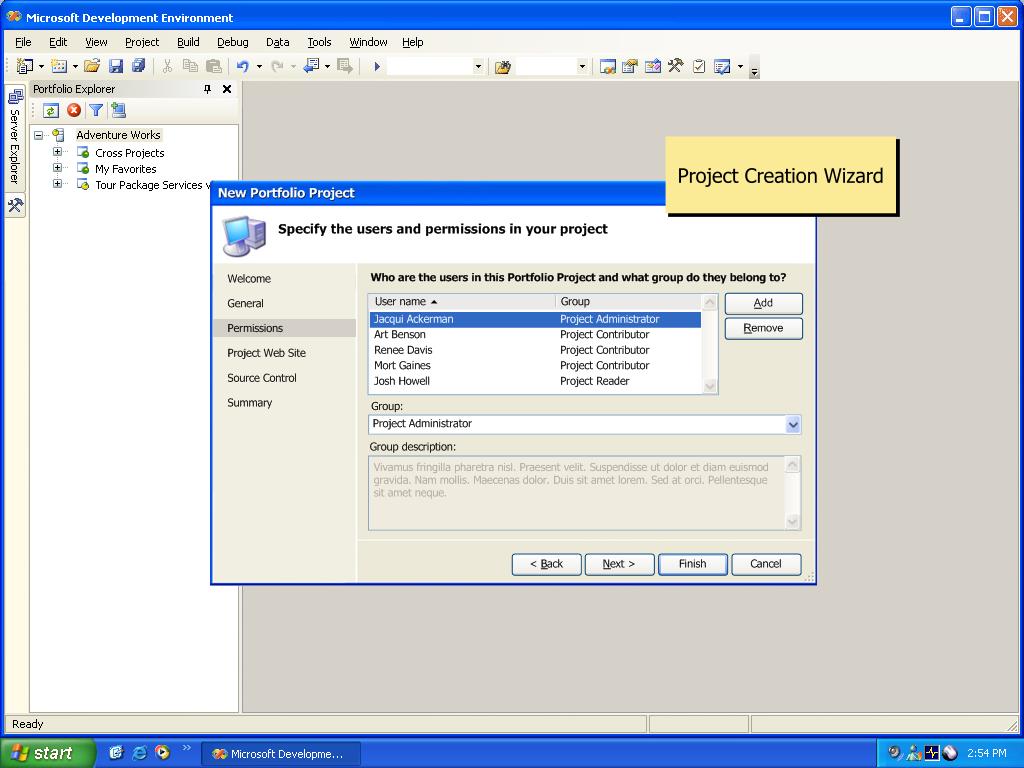Open the Find combo box dropdown

coord(581,67)
